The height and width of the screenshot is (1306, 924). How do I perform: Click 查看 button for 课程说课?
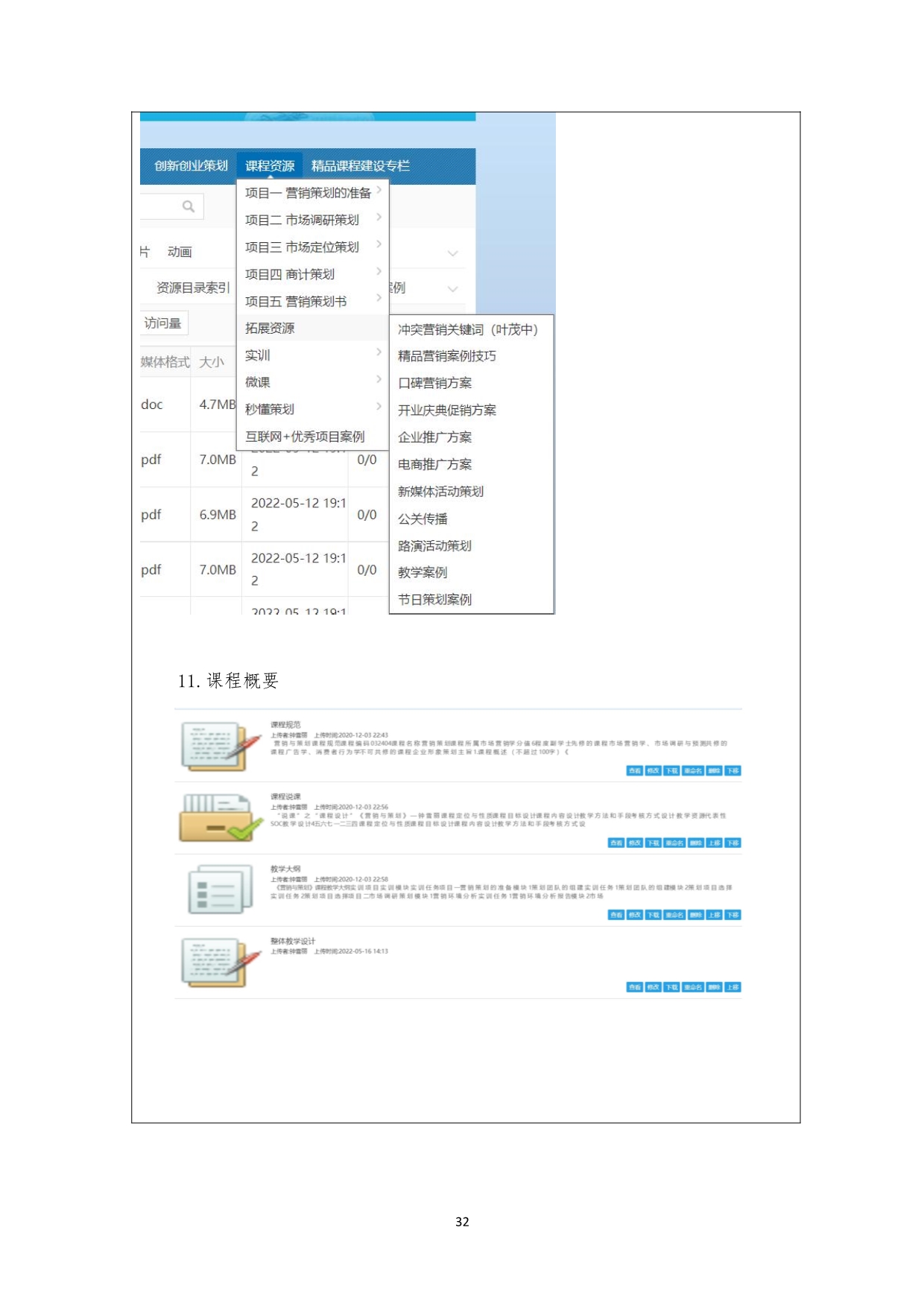pyautogui.click(x=616, y=843)
